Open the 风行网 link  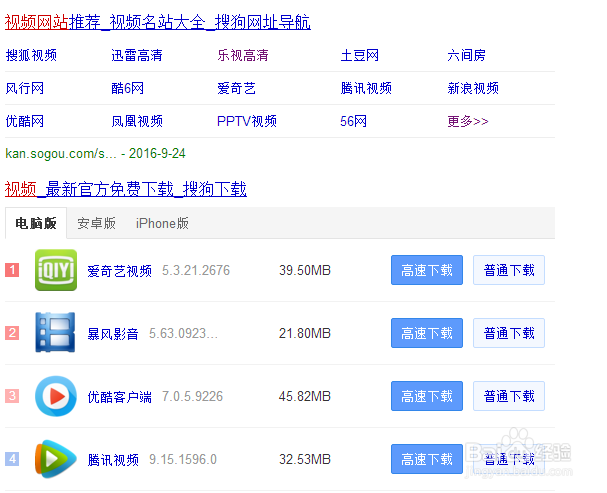pyautogui.click(x=24, y=88)
